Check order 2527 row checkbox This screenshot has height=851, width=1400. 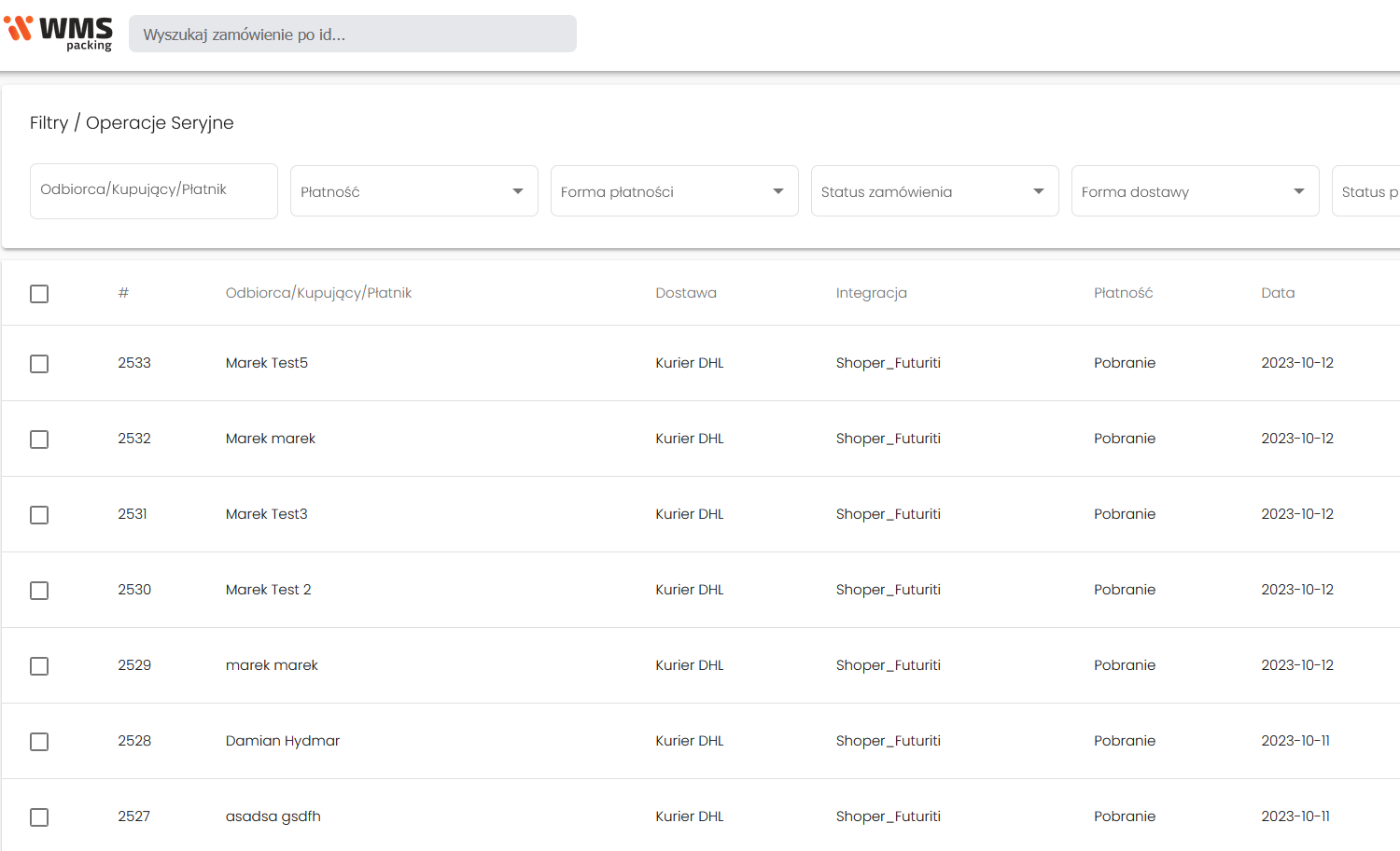(x=39, y=817)
